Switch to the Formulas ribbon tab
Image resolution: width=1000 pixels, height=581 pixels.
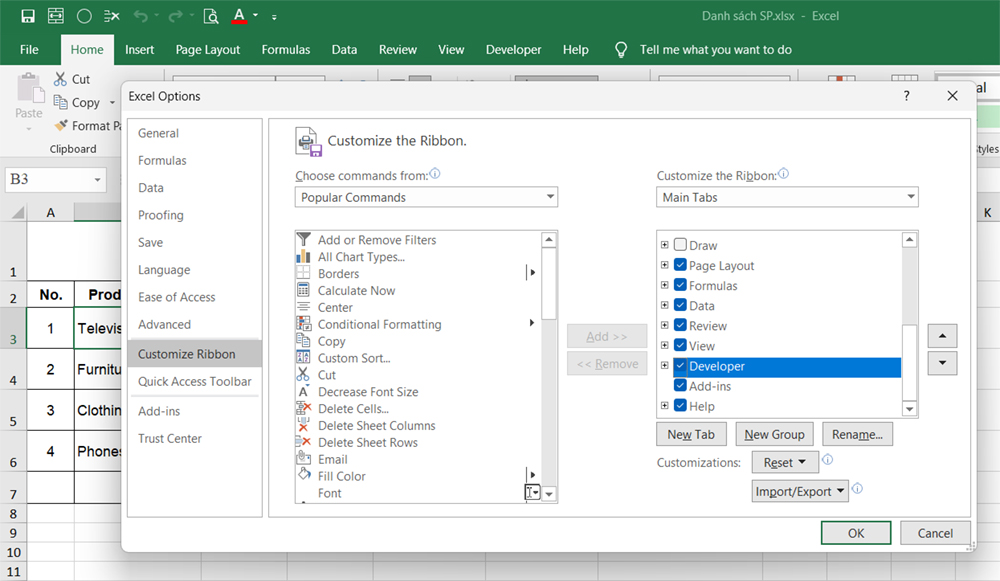pos(285,49)
